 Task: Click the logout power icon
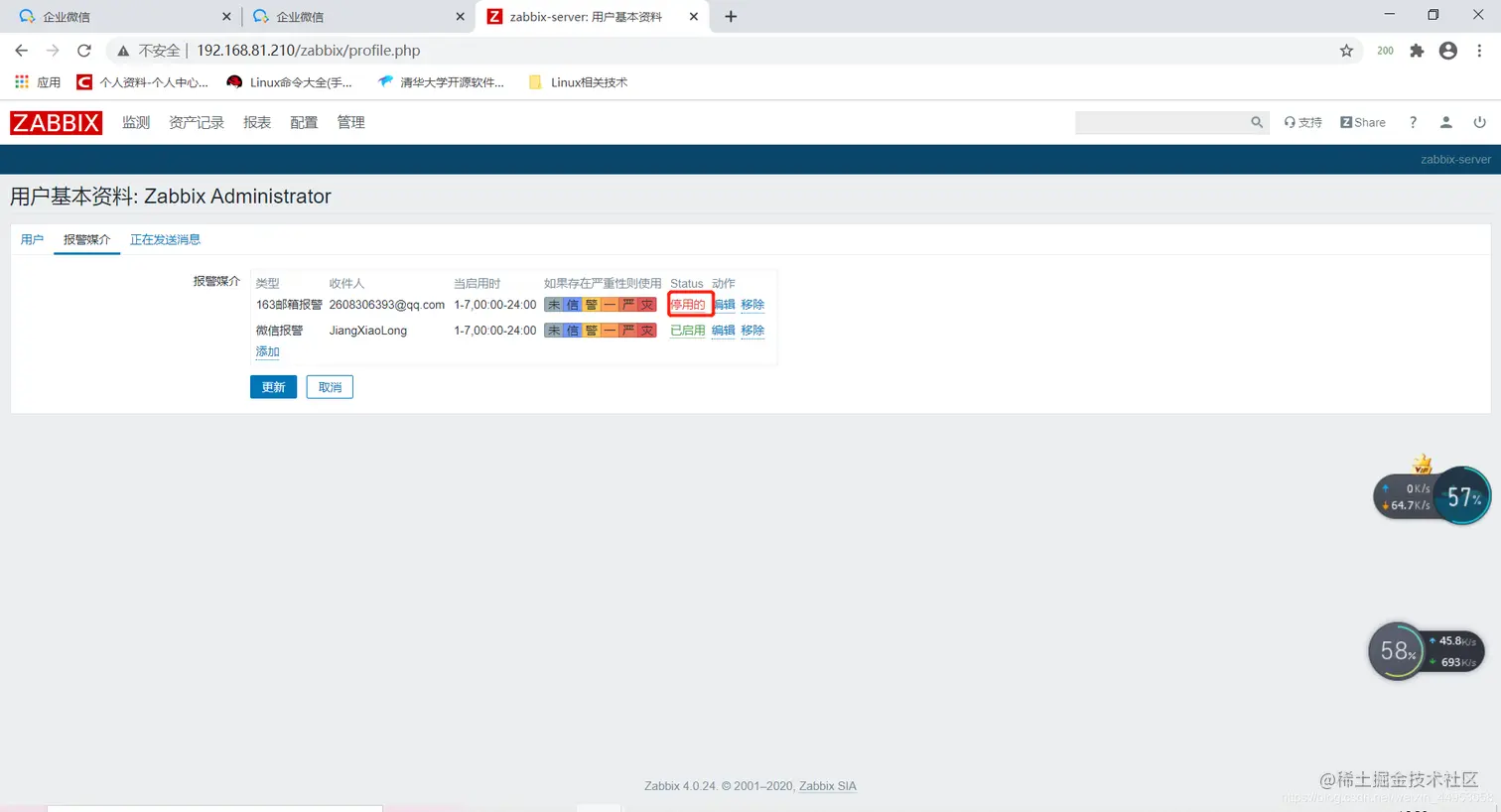pyautogui.click(x=1479, y=122)
